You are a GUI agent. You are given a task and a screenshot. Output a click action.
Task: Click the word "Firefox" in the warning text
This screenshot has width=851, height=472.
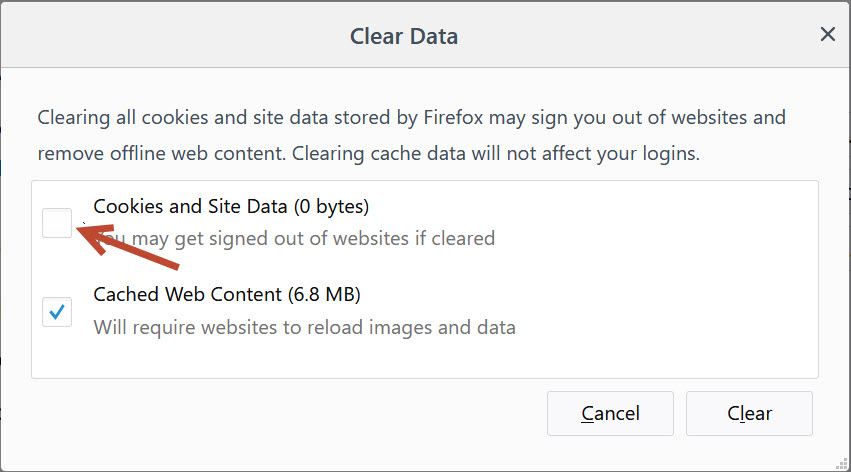click(x=453, y=118)
